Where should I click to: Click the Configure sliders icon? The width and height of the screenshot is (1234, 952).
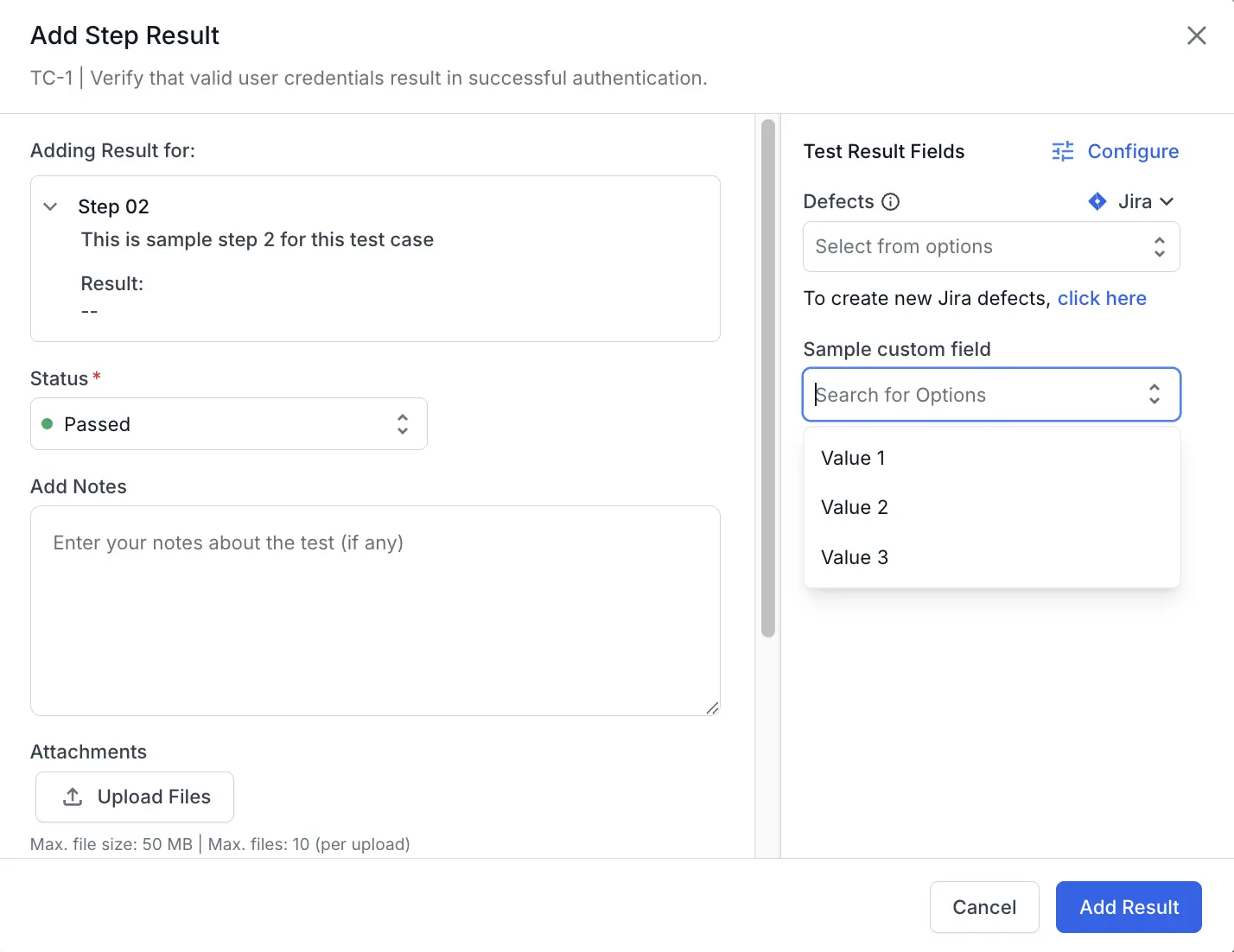point(1062,151)
